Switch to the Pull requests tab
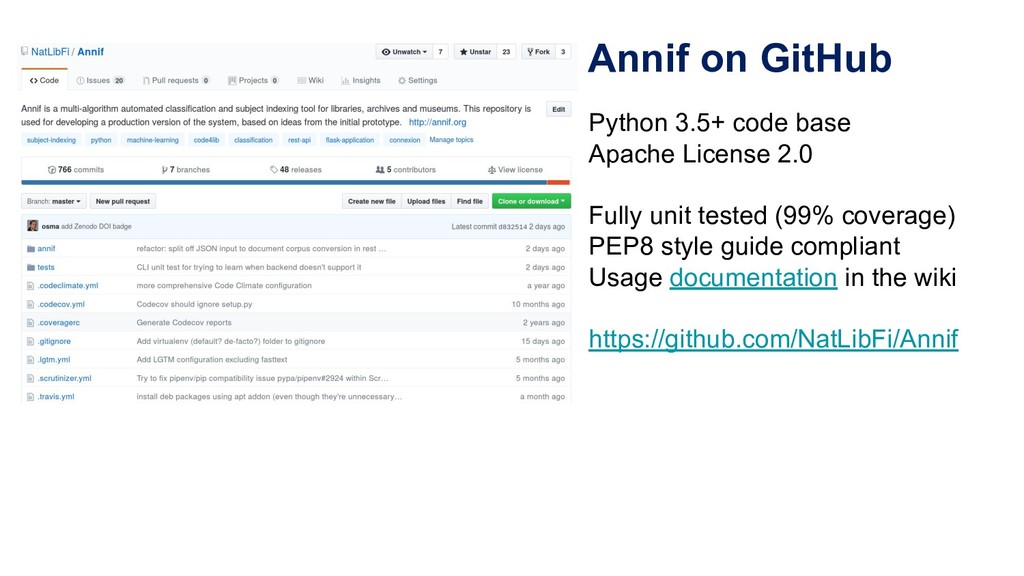This screenshot has width=1024, height=576. coord(176,80)
